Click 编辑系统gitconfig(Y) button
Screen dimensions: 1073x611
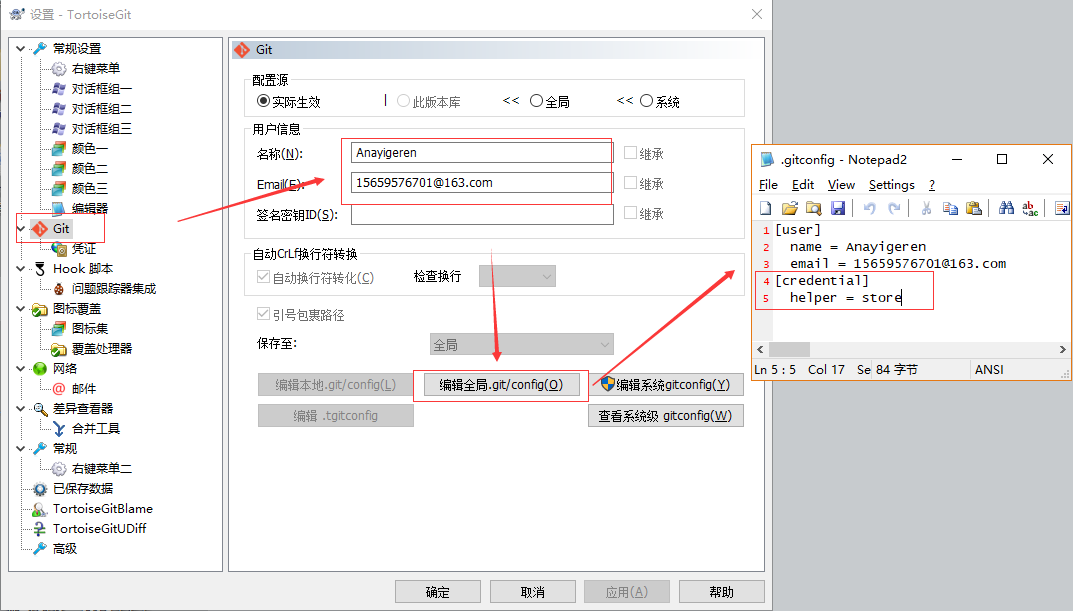[666, 385]
